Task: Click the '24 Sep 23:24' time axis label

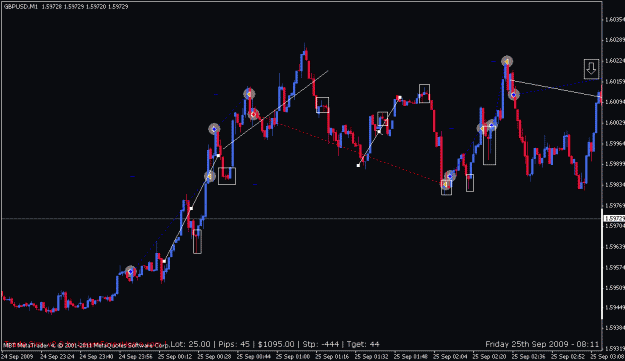Action: tap(57, 356)
